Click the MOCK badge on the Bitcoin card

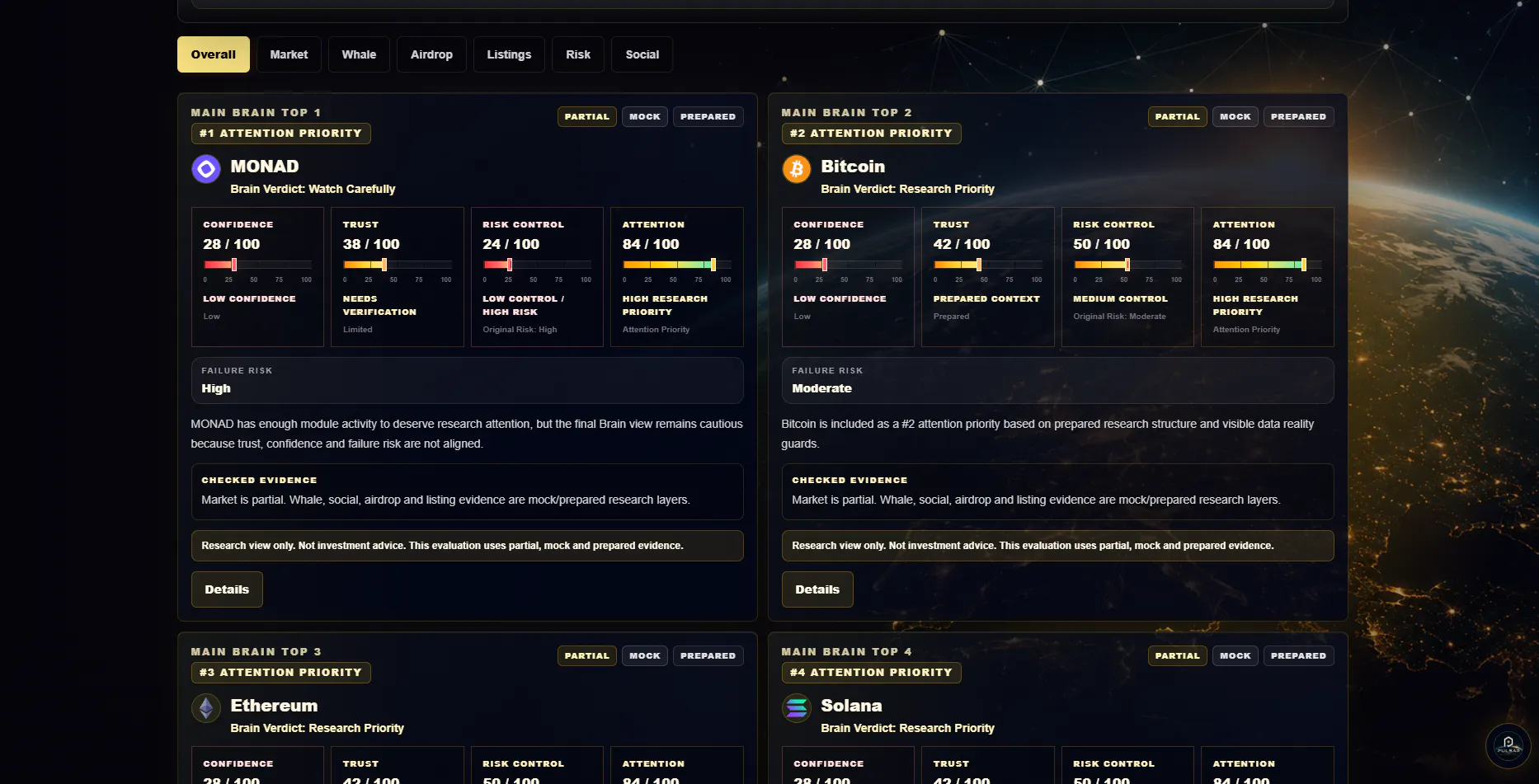click(x=1235, y=117)
